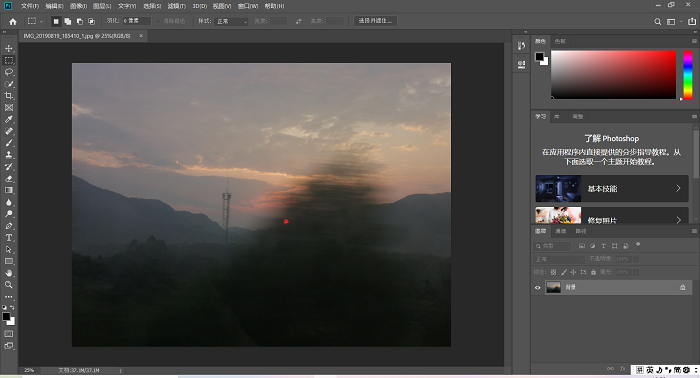Click the 选择并遮住 (Select and Mask) button
The height and width of the screenshot is (378, 700).
point(375,21)
